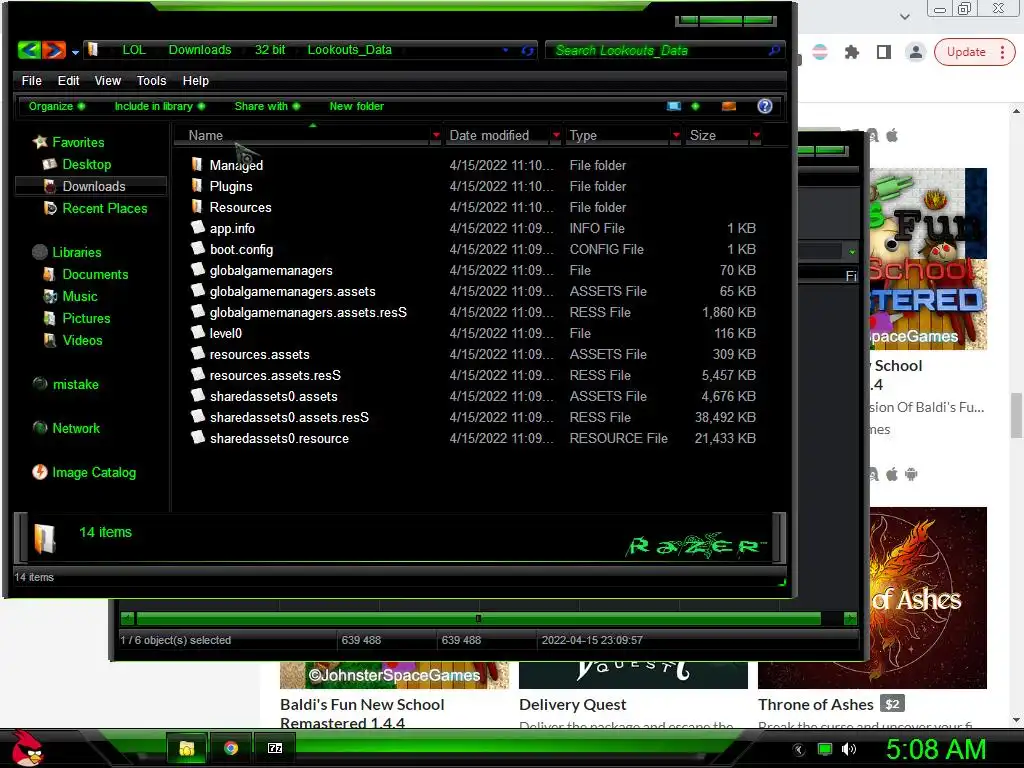Open the Date modified column filter dropdown
This screenshot has width=1024, height=768.
[556, 135]
